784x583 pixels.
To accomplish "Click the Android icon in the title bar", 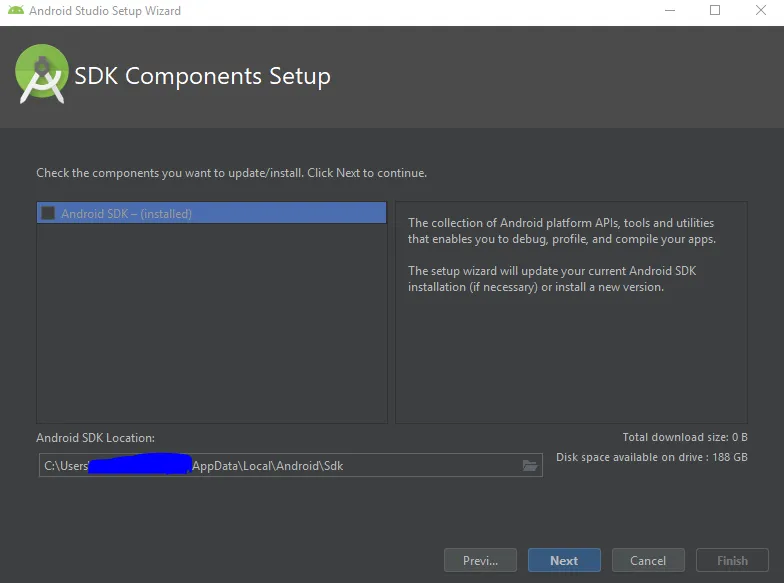I will pos(15,11).
